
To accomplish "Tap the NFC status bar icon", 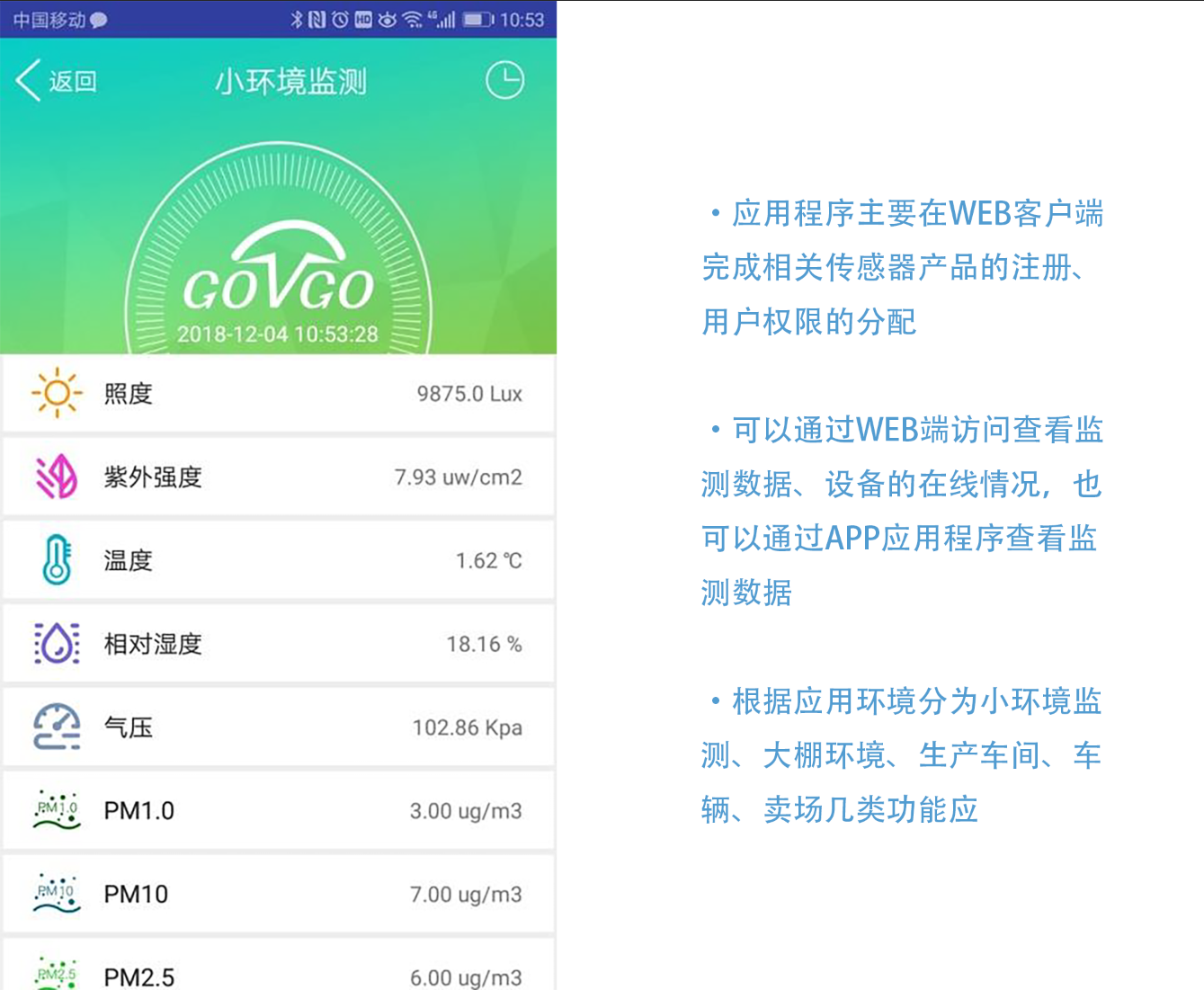I will [317, 19].
